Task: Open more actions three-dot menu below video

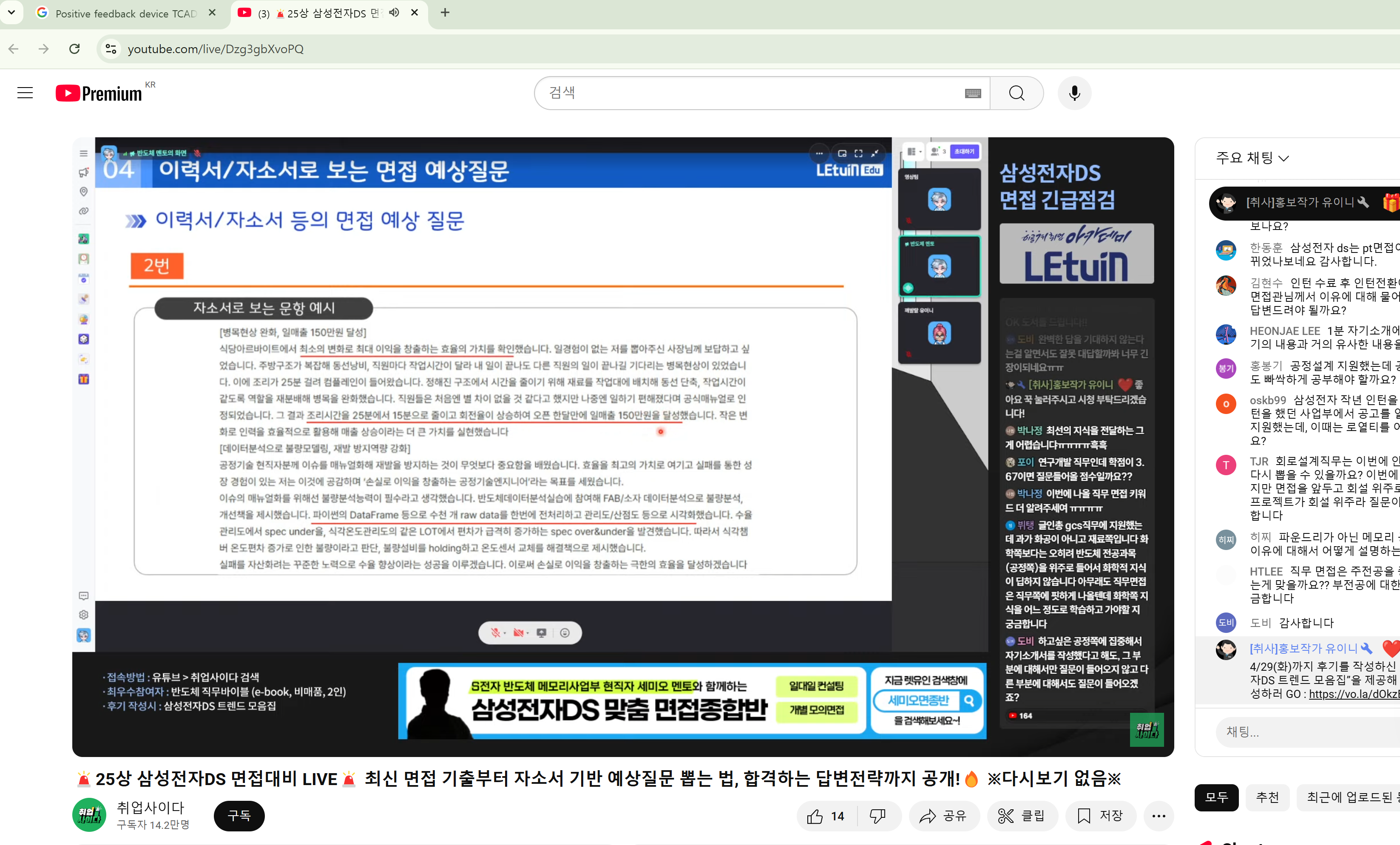Action: click(x=1158, y=816)
